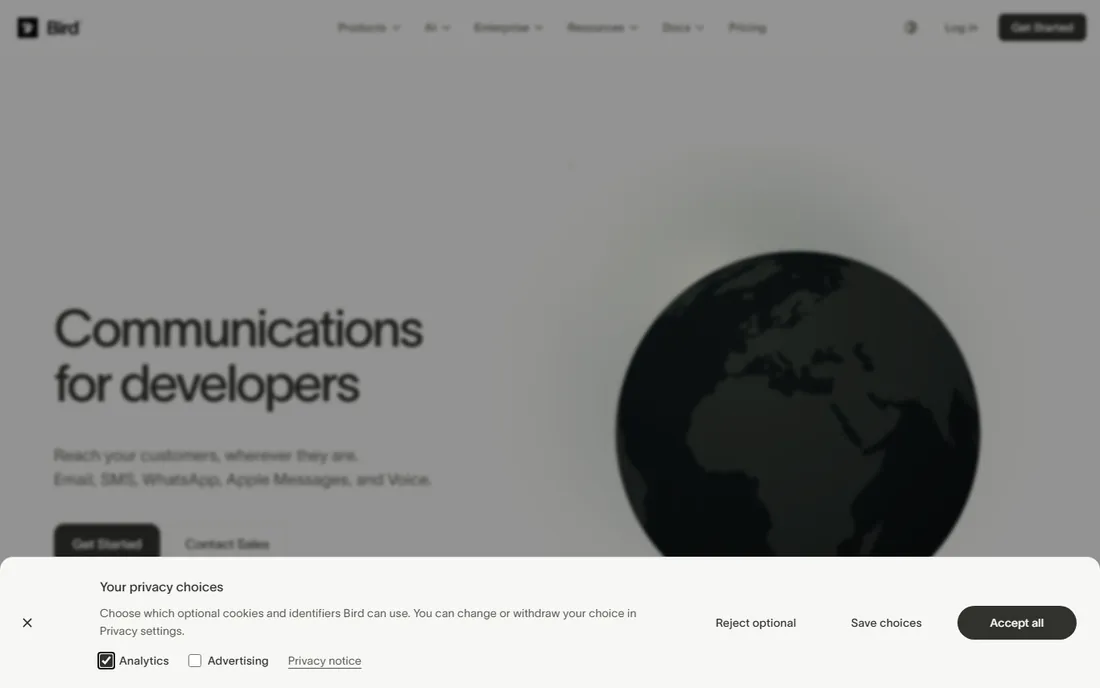Open the Privacy notice link
The image size is (1100, 688).
point(324,661)
